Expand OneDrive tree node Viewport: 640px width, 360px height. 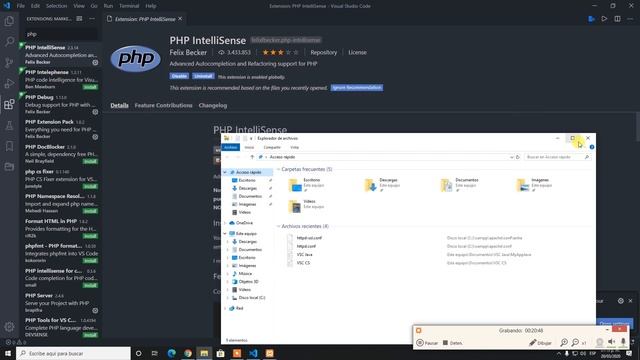(225, 223)
